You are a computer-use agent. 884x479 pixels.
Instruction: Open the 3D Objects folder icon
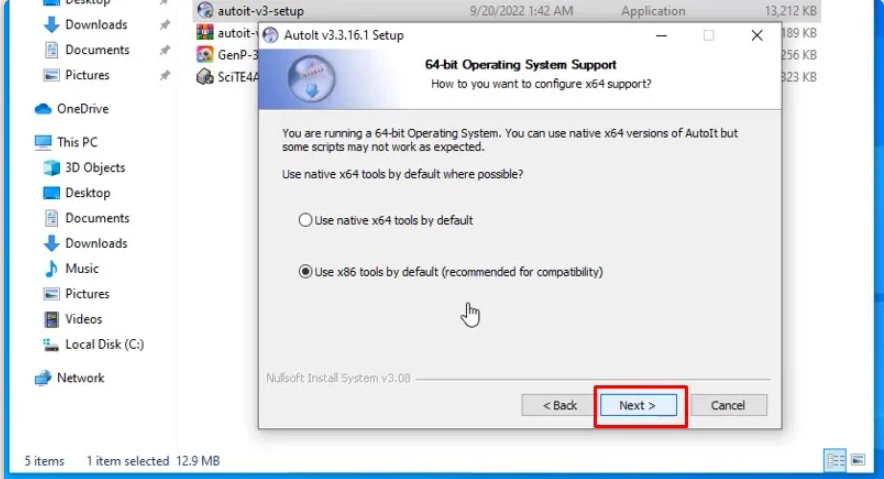pyautogui.click(x=51, y=167)
